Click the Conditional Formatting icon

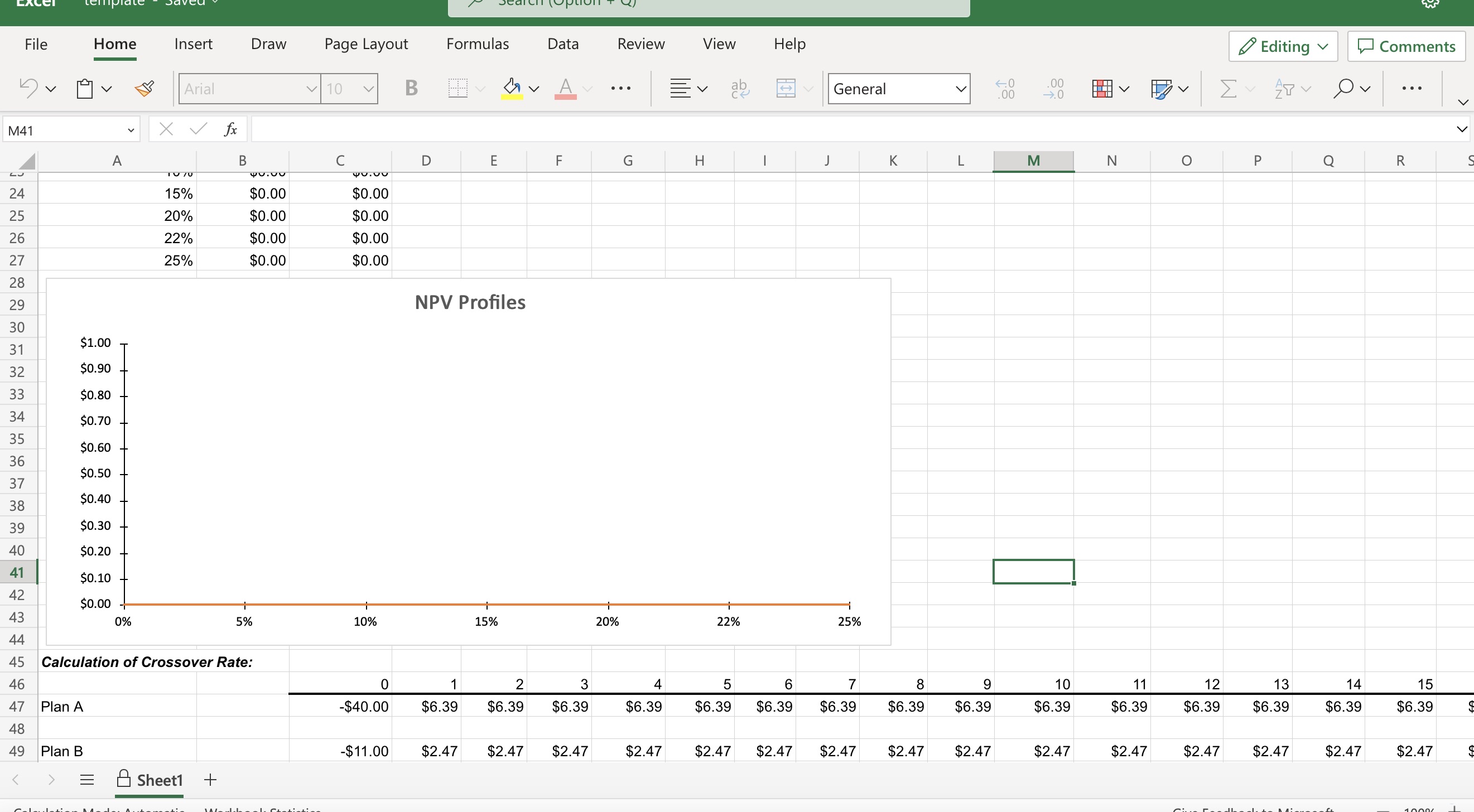click(1102, 89)
